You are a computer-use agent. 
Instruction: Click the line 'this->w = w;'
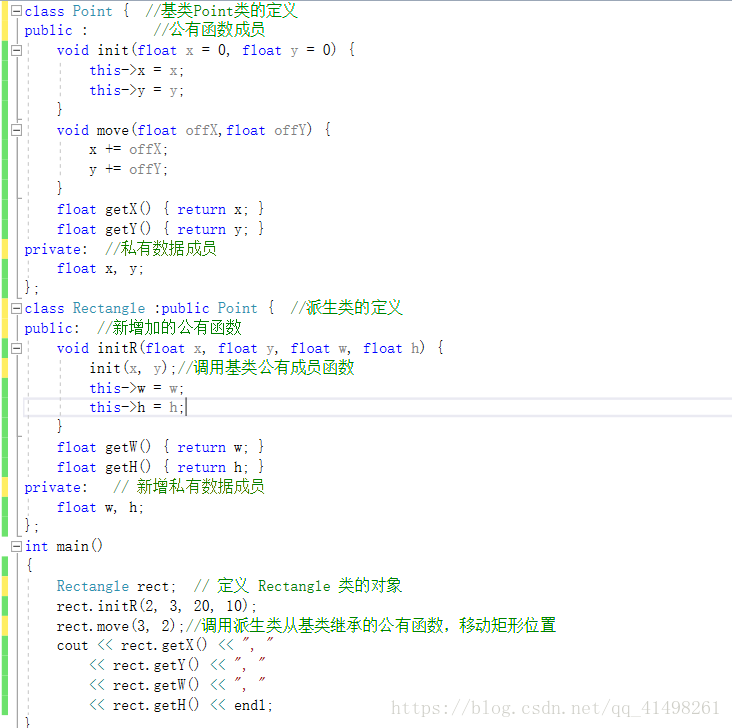tap(136, 388)
